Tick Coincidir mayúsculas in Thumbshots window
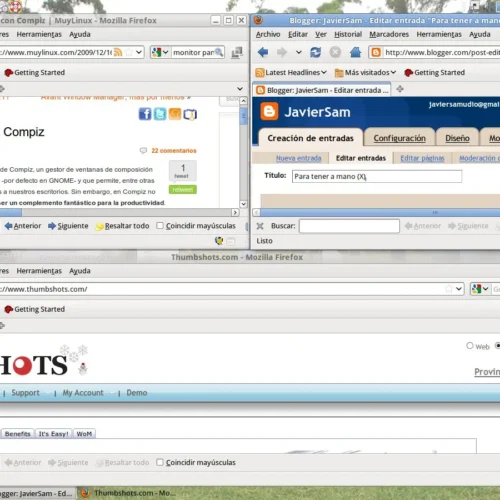 pyautogui.click(x=160, y=462)
